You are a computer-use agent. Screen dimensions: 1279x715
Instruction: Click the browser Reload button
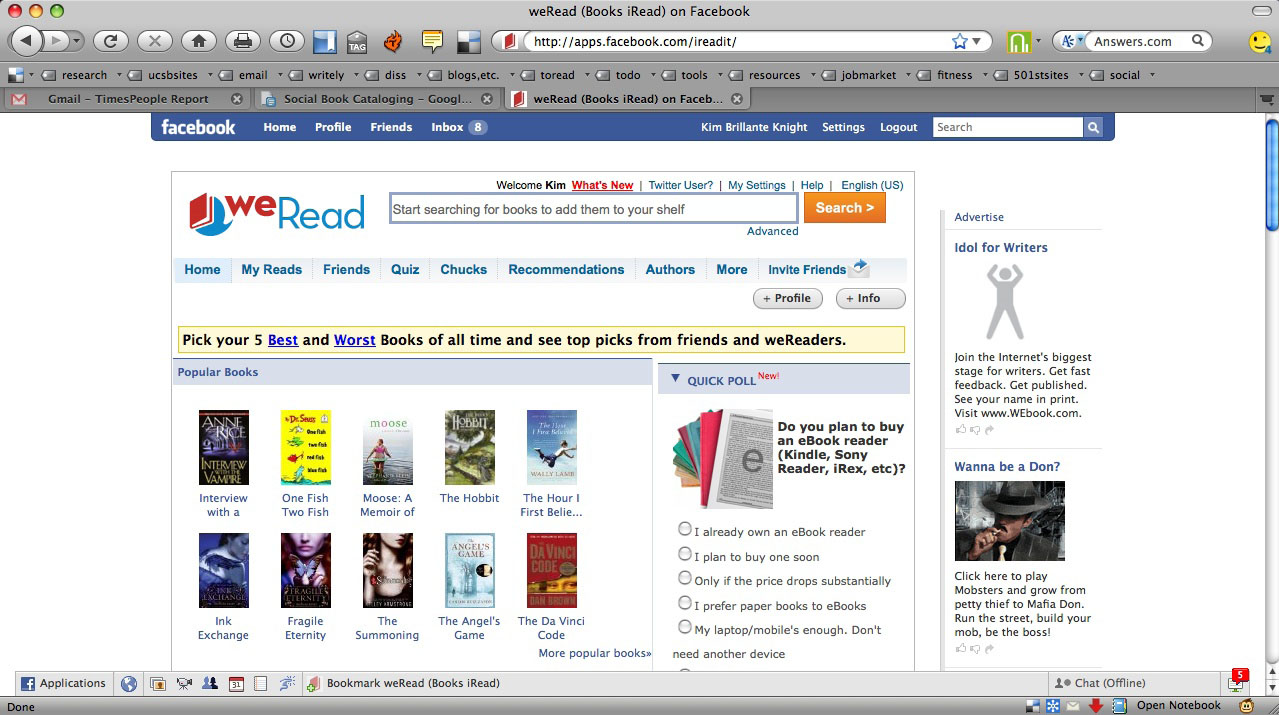(110, 41)
